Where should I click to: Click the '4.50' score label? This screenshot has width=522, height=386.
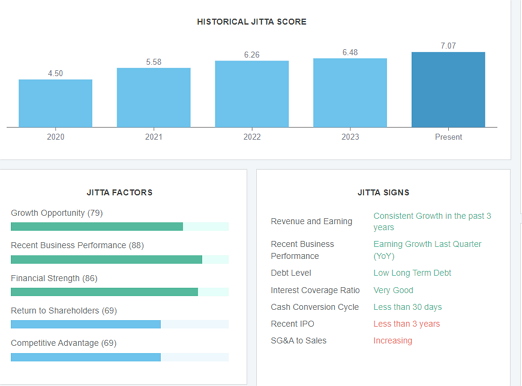(x=55, y=73)
